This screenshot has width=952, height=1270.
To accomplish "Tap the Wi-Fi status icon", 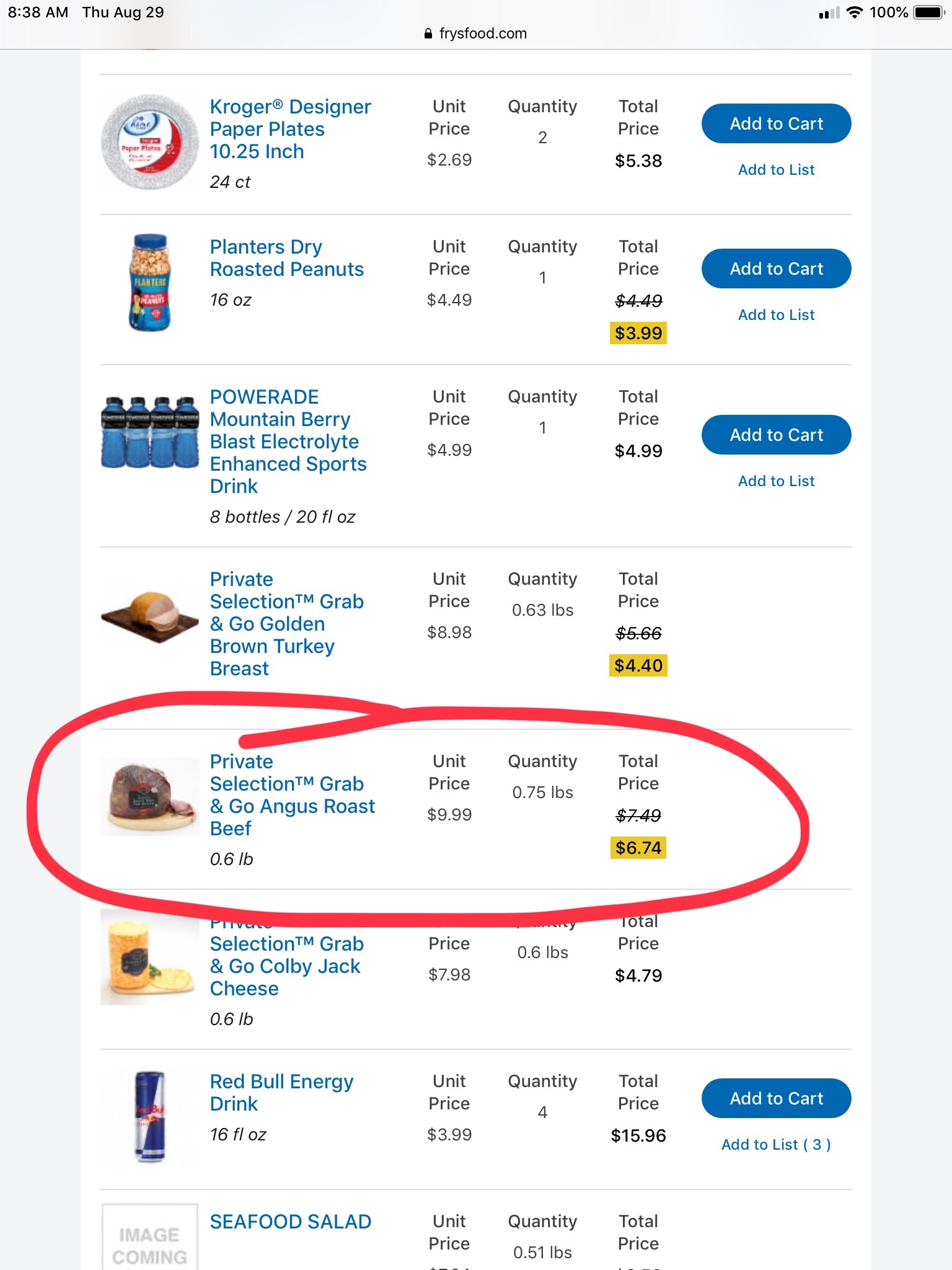I will [854, 12].
